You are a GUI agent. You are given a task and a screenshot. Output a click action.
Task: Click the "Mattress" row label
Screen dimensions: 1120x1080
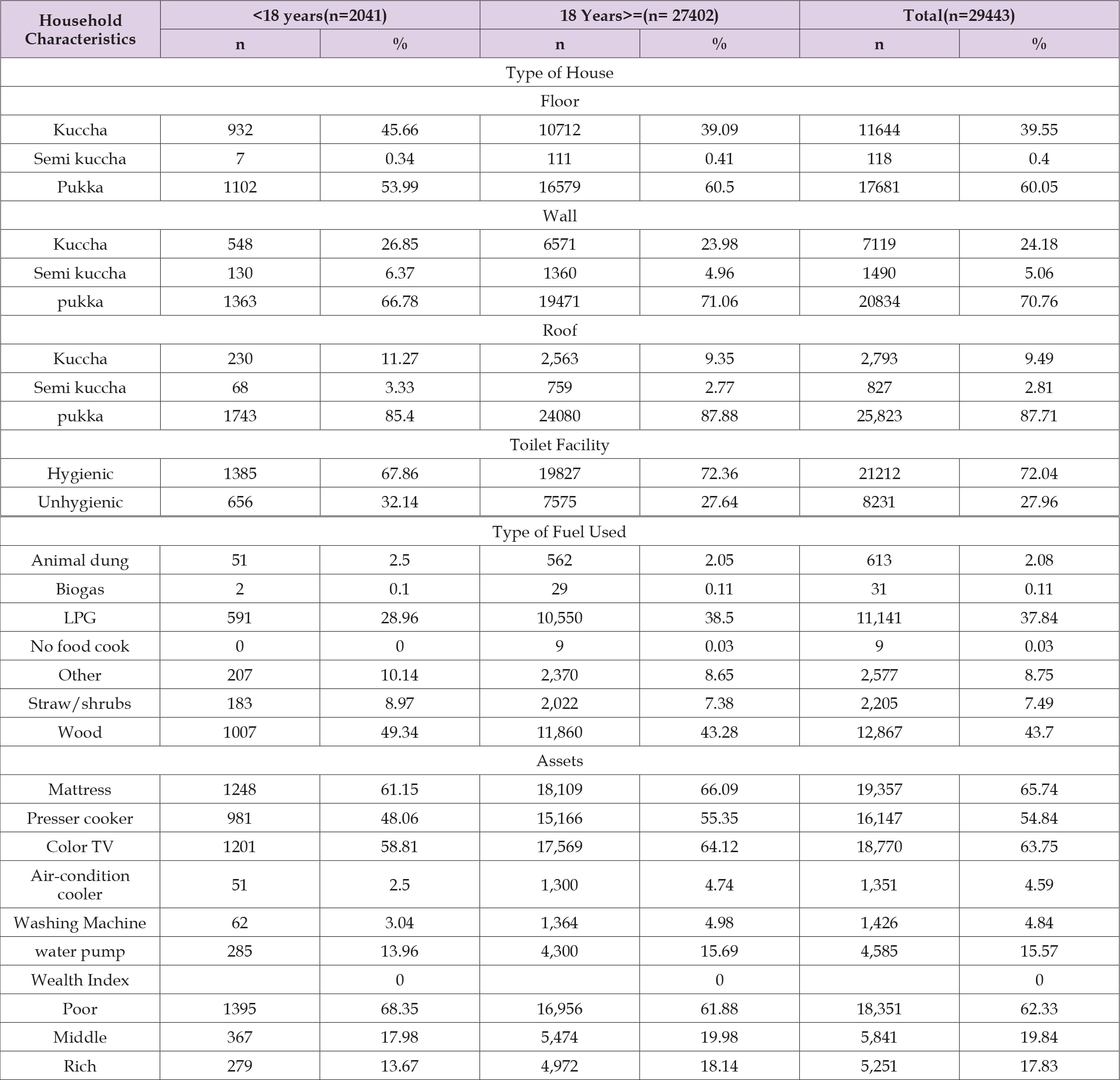pos(80,789)
